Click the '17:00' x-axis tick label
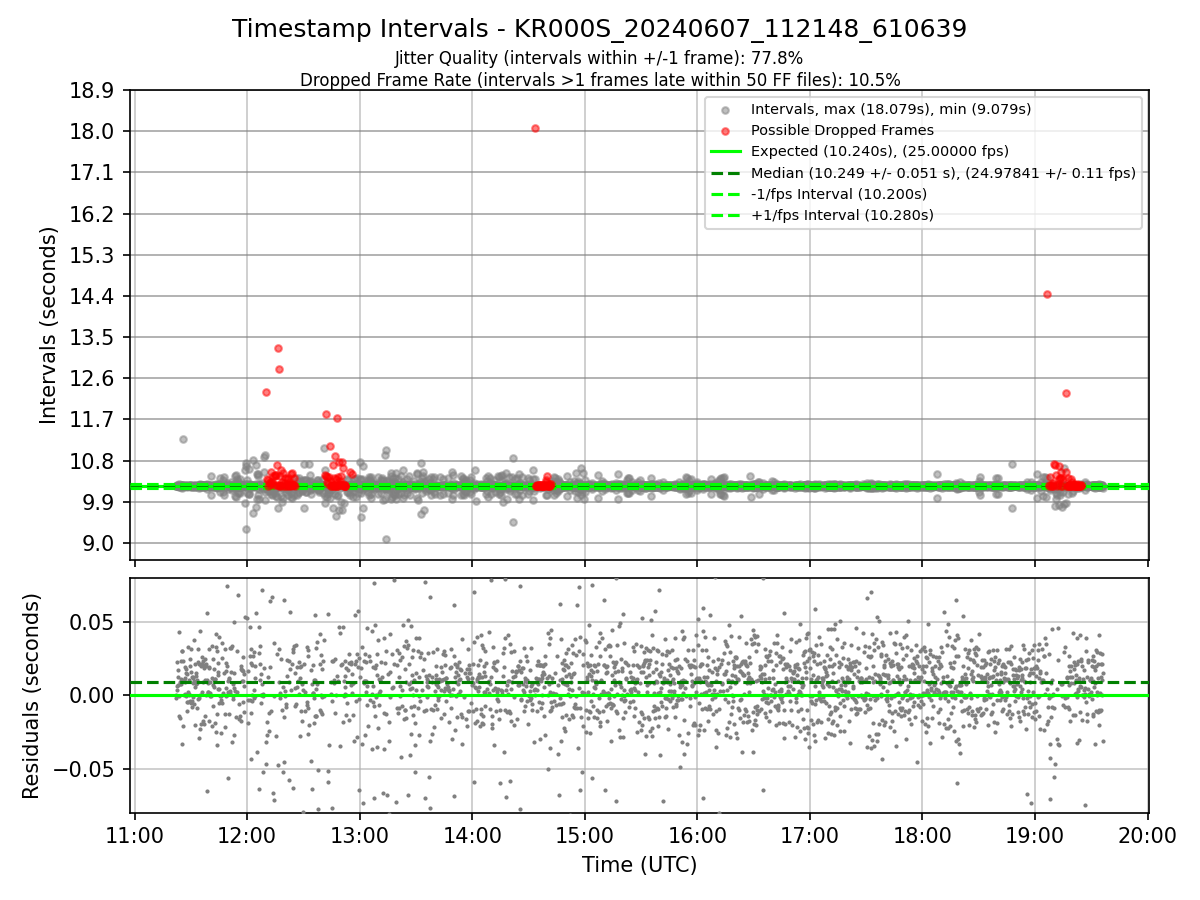The image size is (1200, 900). tap(810, 837)
